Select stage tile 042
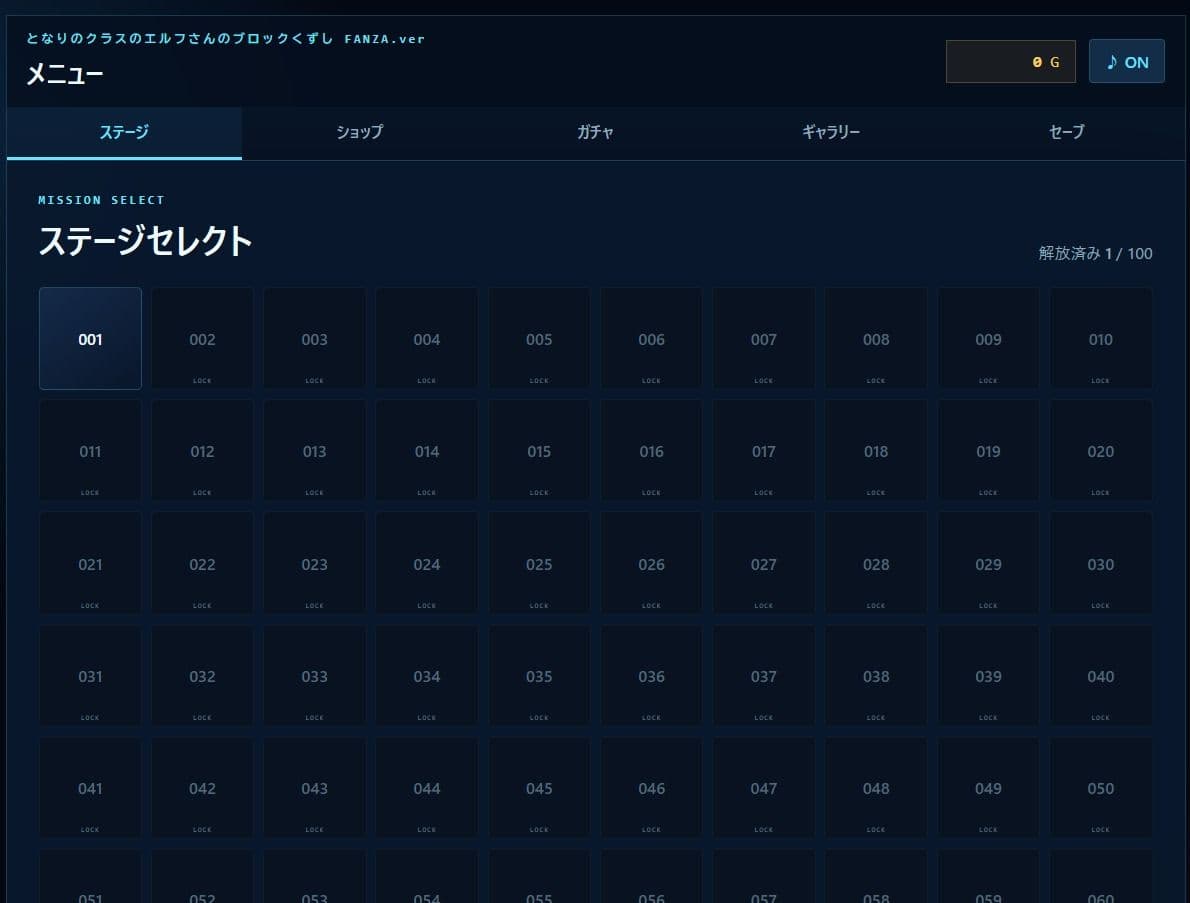1190x903 pixels. [203, 788]
